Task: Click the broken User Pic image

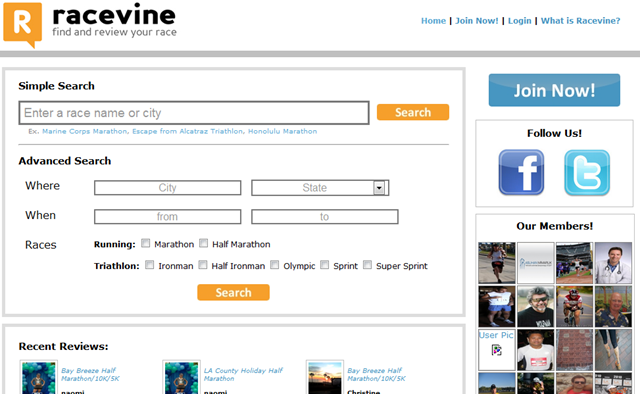Action: tap(496, 349)
